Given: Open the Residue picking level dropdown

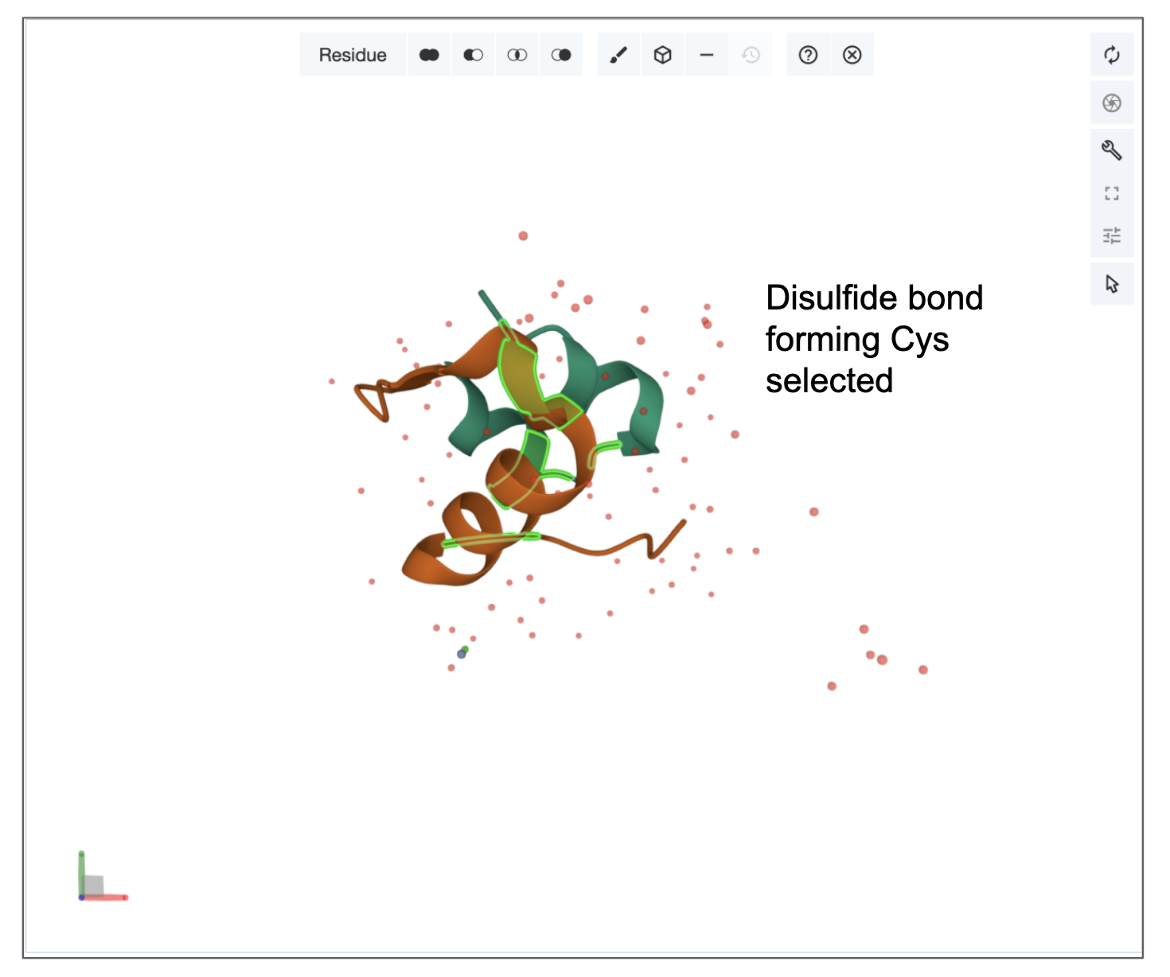Looking at the screenshot, I should 353,55.
